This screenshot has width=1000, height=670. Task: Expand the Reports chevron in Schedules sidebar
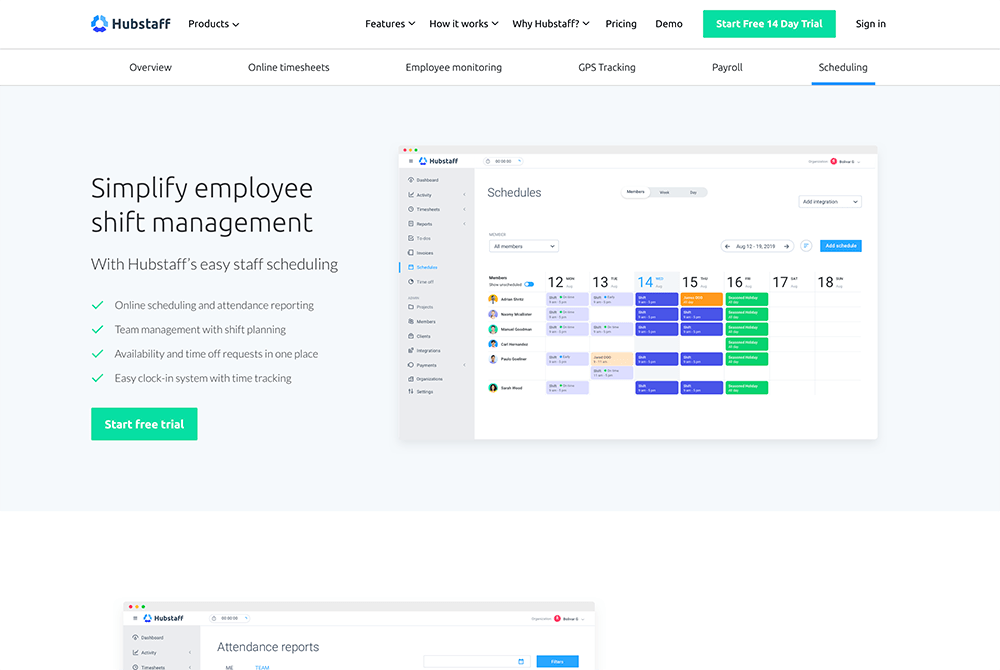464,224
